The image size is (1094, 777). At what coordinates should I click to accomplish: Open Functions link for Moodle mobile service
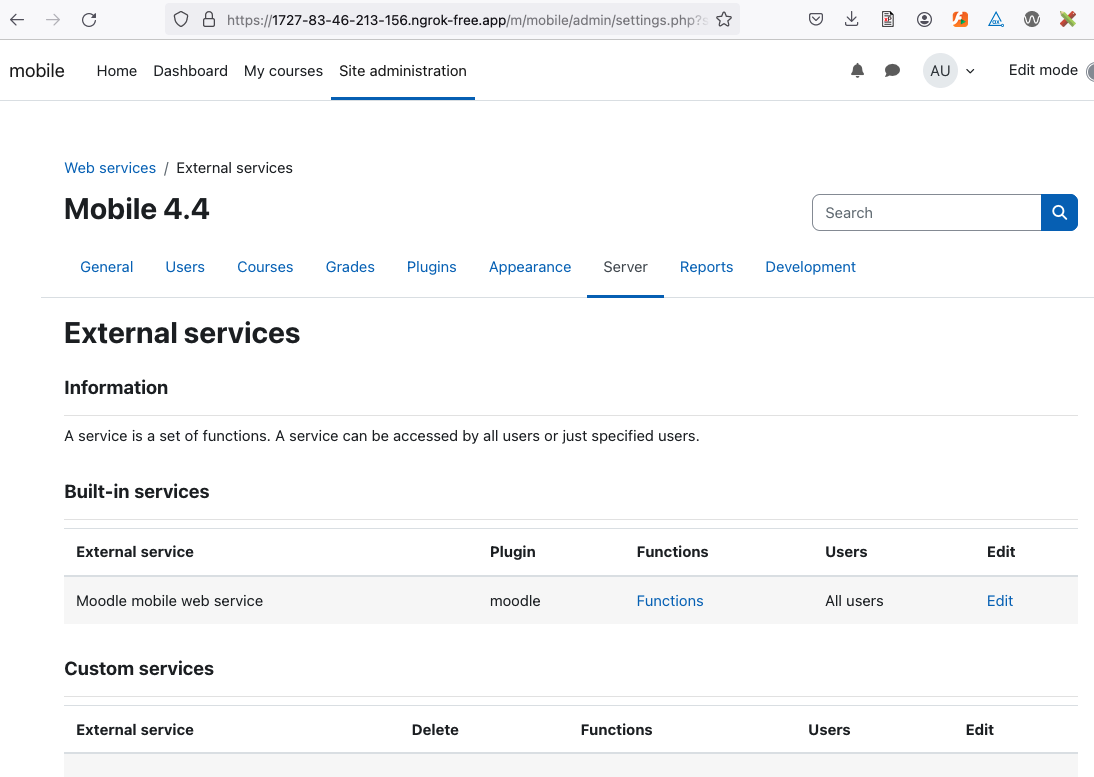(670, 601)
